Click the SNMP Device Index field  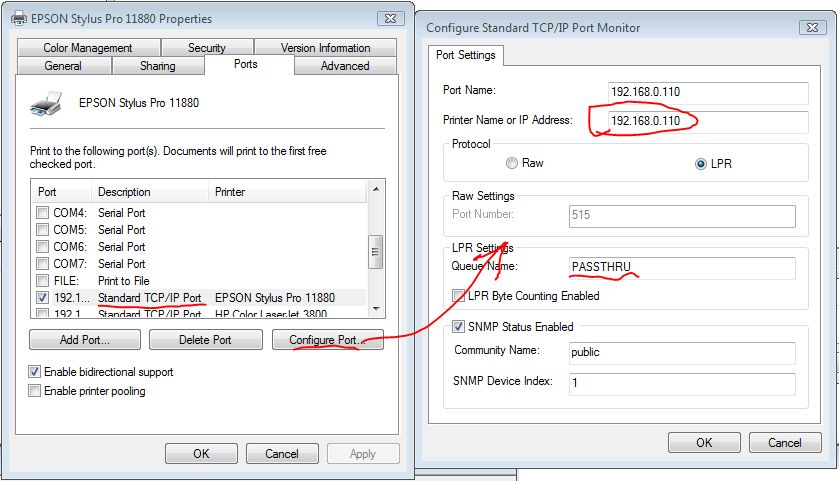pos(682,383)
